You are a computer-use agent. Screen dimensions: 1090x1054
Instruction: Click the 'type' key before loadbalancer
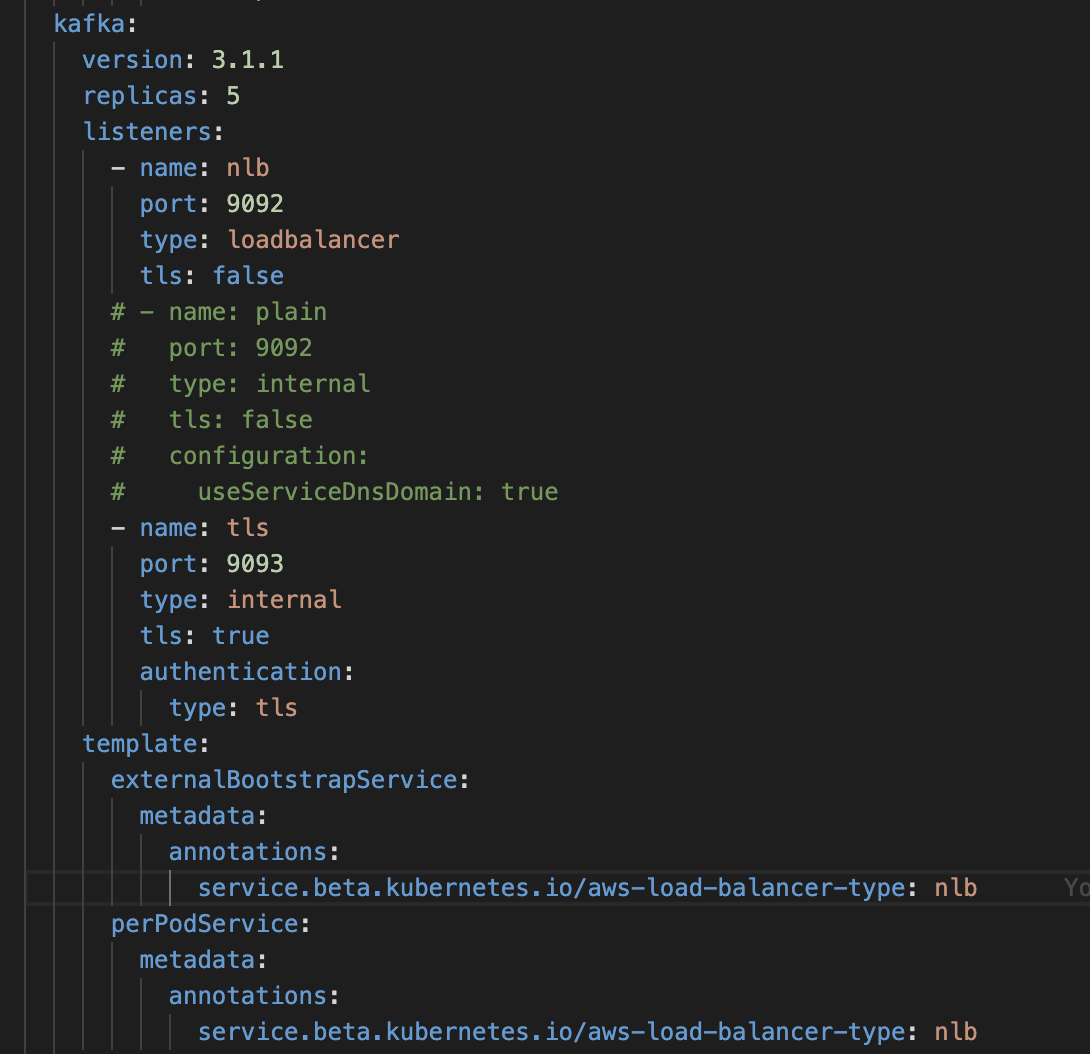pyautogui.click(x=169, y=240)
